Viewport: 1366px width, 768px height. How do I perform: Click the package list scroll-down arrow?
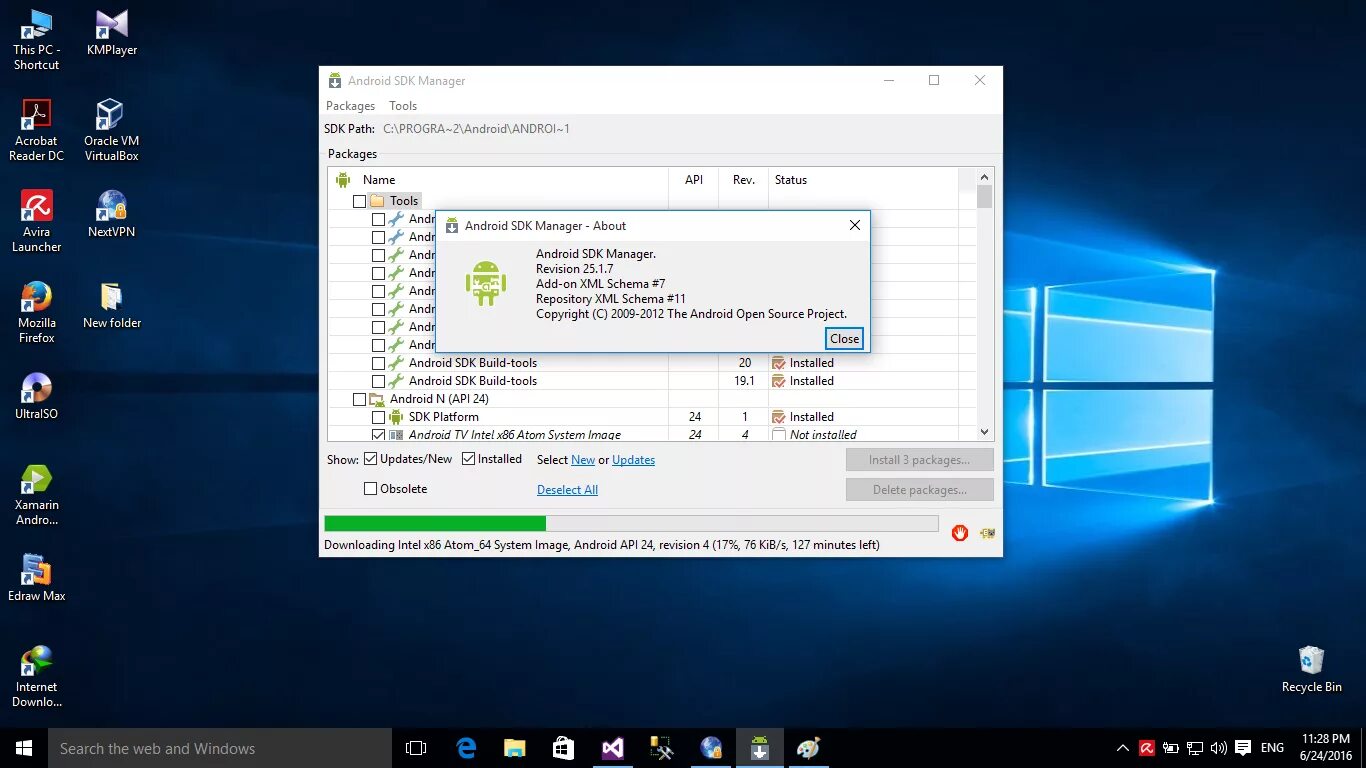tap(985, 432)
